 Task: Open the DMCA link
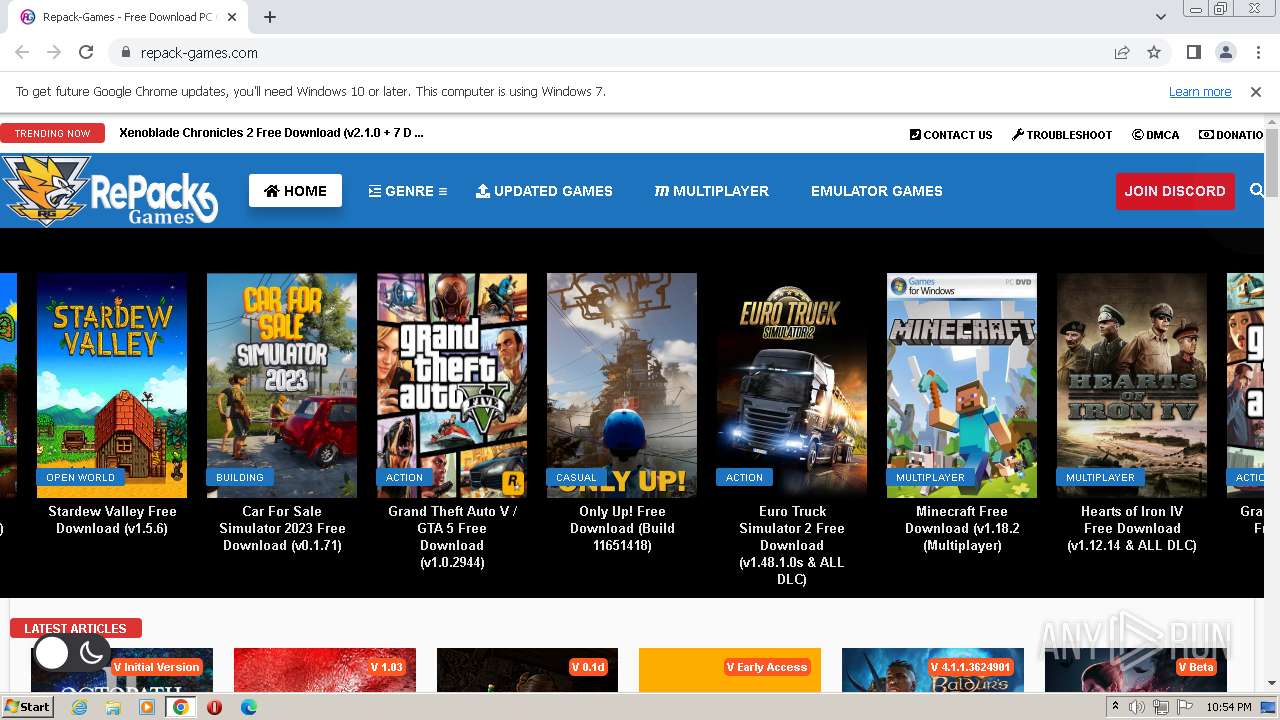1155,135
